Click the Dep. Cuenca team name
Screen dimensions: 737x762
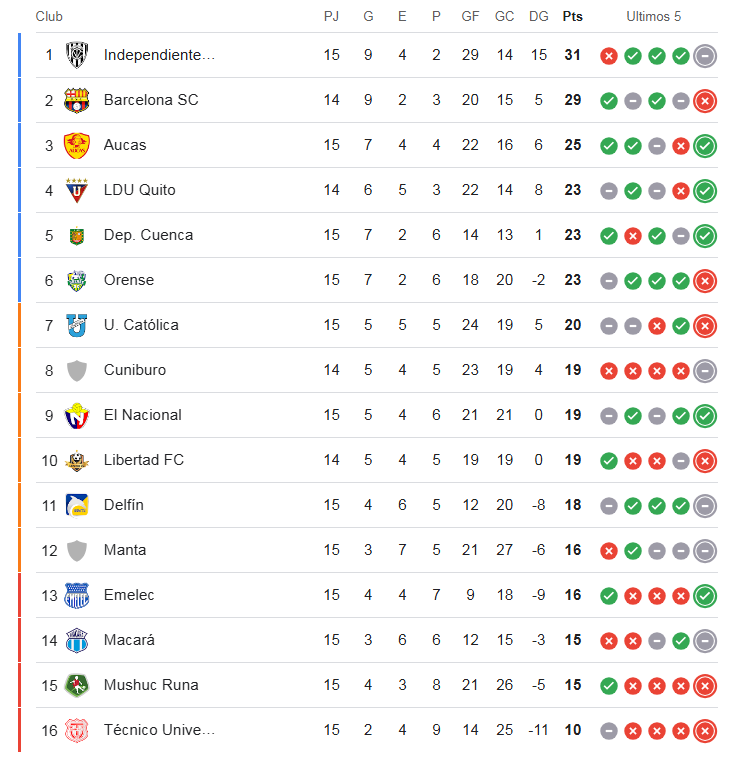point(149,235)
